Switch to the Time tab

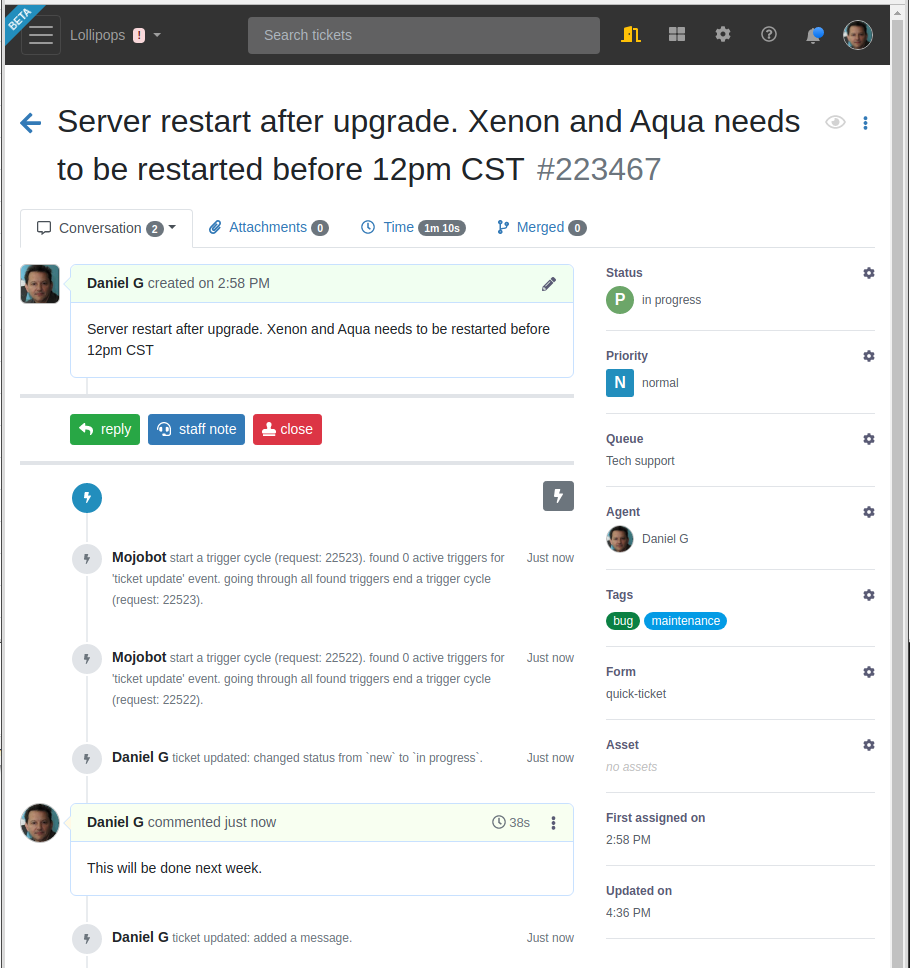pyautogui.click(x=411, y=227)
